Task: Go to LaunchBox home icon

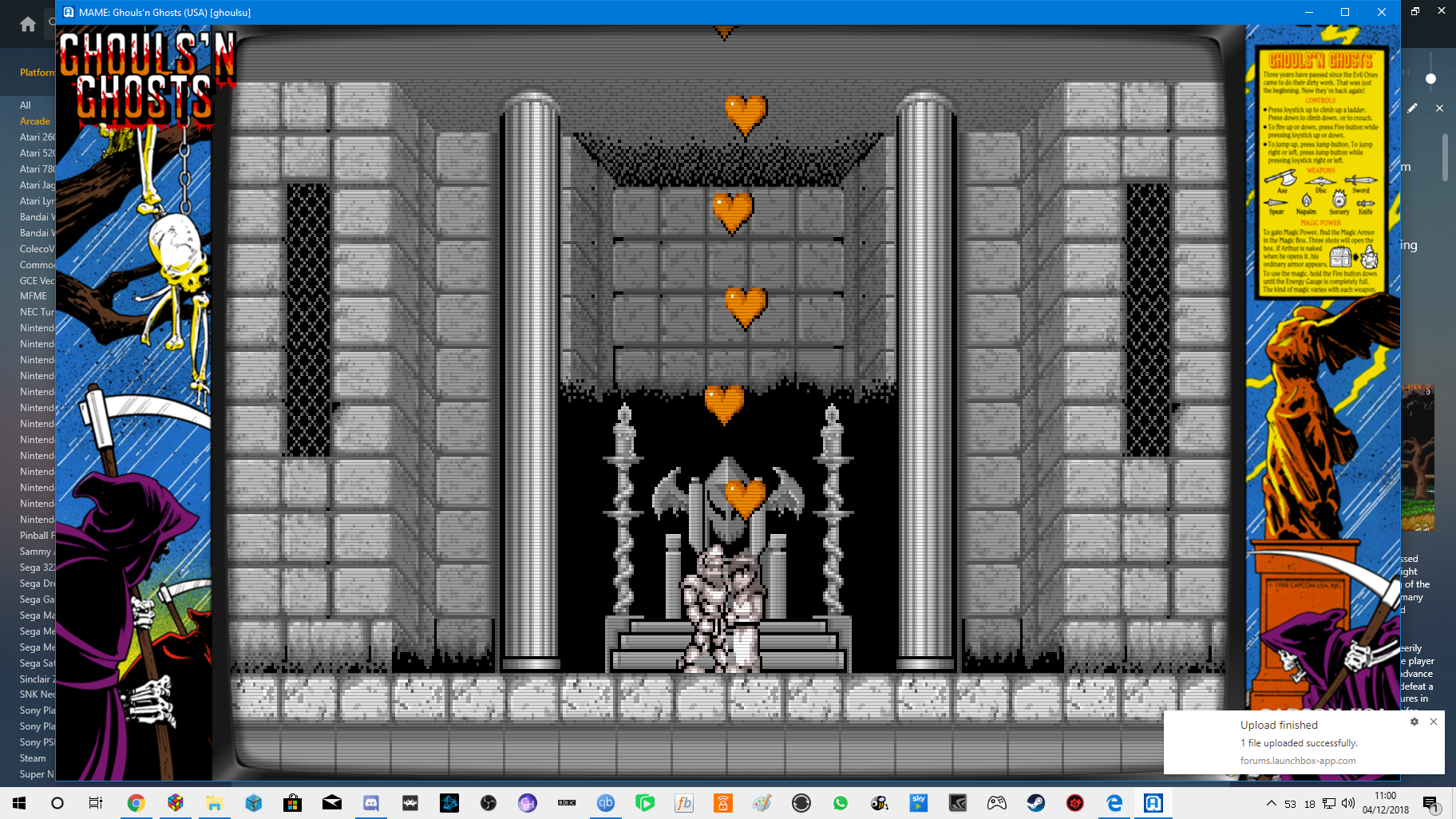Action: [x=28, y=24]
